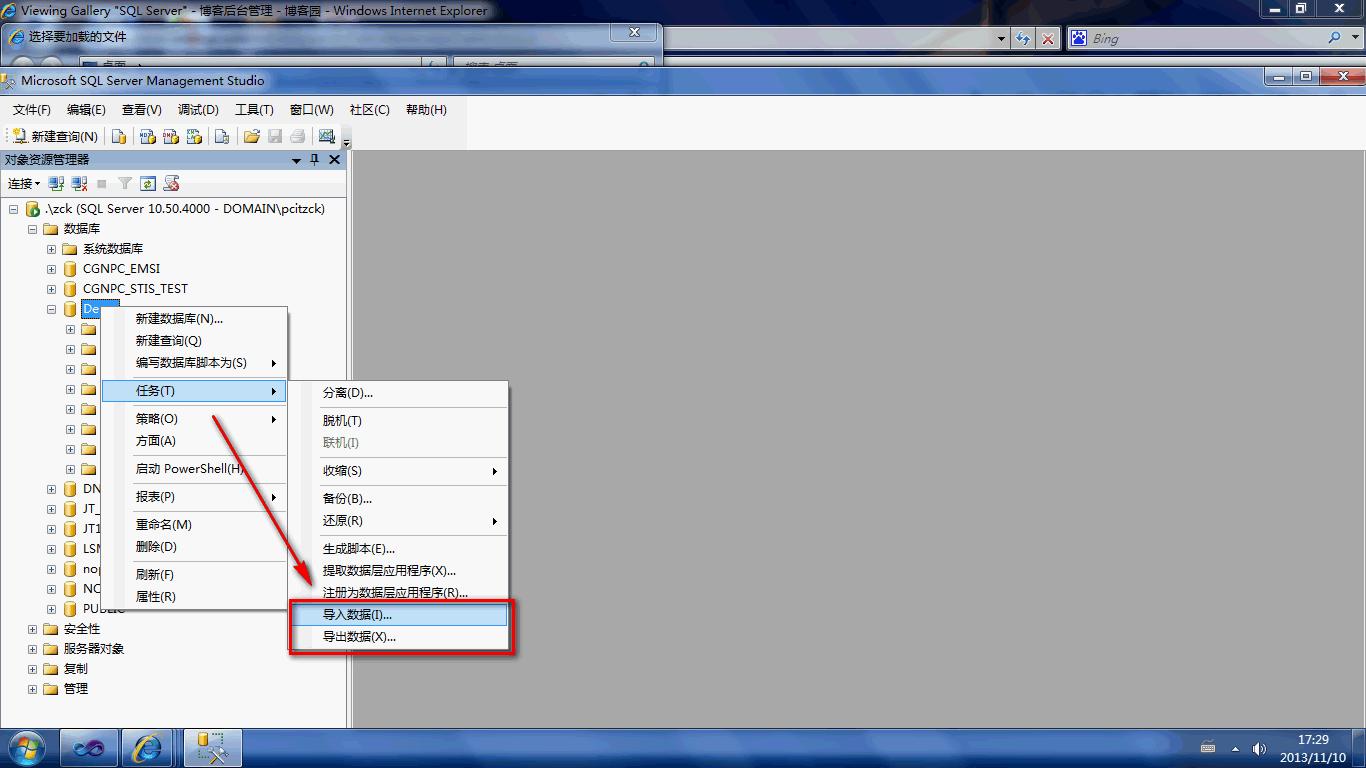
Task: Open the 社区(C) menu
Action: [369, 110]
